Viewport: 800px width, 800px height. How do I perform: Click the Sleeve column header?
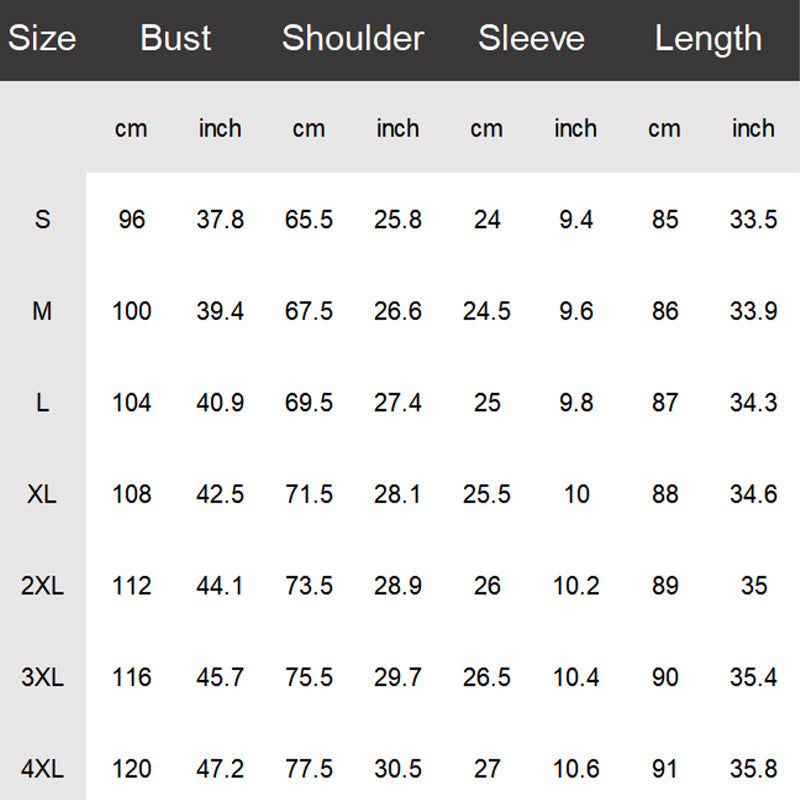click(x=531, y=39)
